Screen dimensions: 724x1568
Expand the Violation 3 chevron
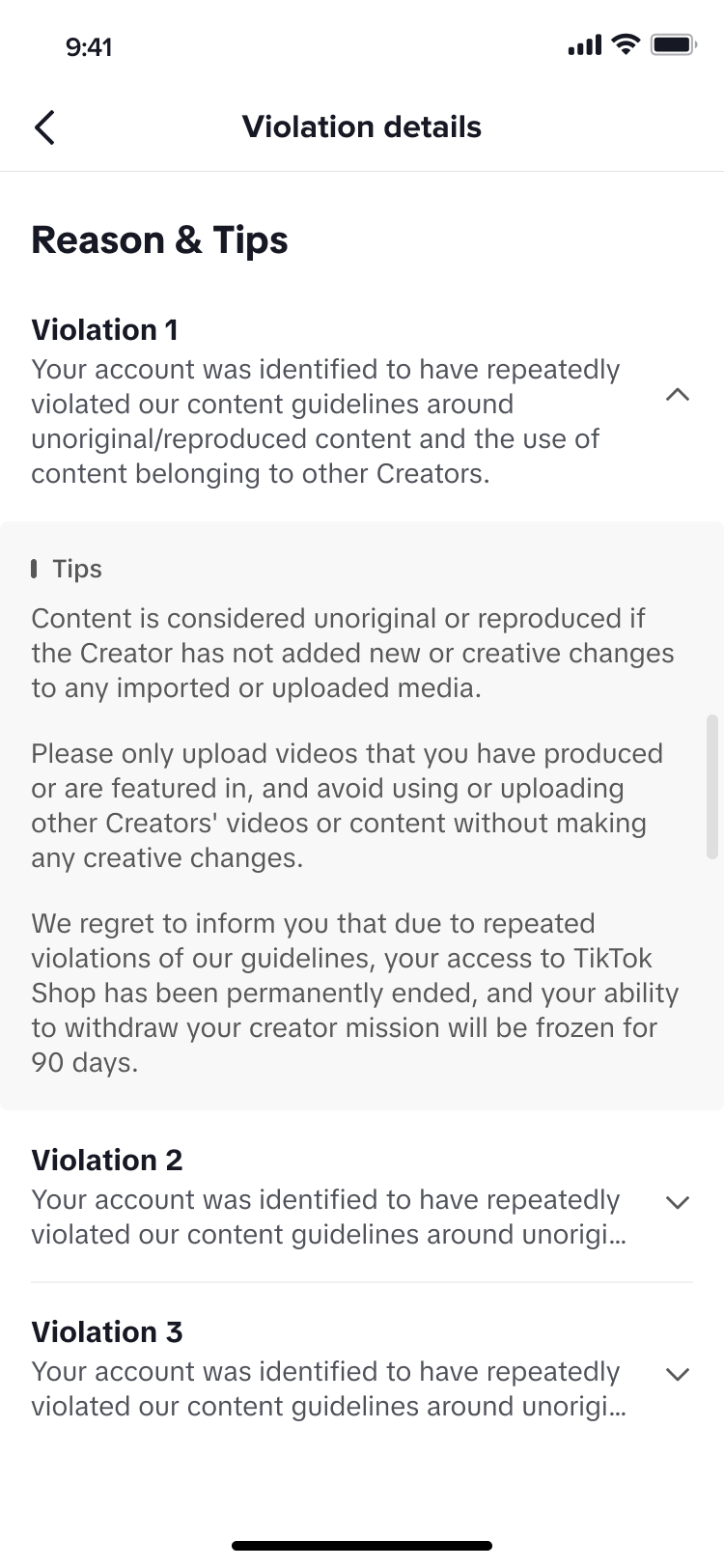tap(678, 1374)
